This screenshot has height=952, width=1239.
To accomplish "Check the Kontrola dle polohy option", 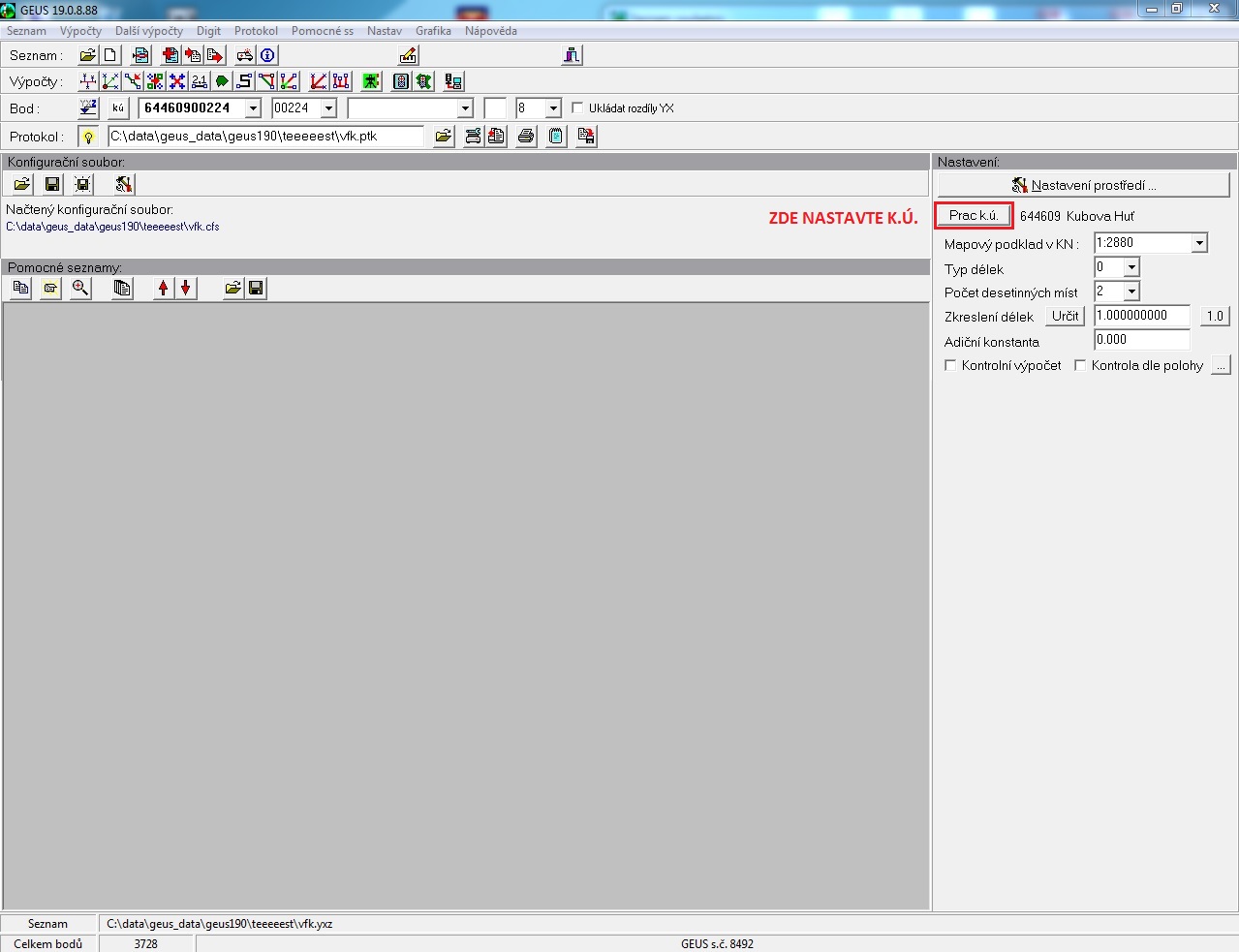I will click(1080, 365).
